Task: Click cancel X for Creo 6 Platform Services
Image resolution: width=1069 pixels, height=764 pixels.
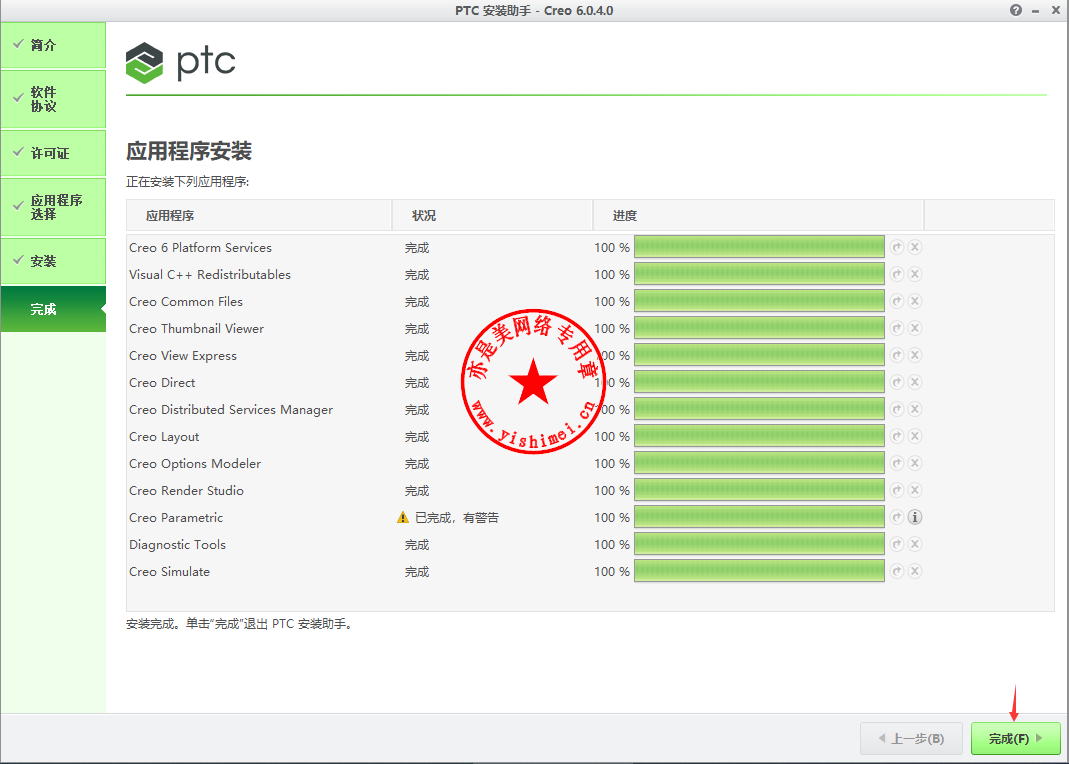Action: point(915,247)
